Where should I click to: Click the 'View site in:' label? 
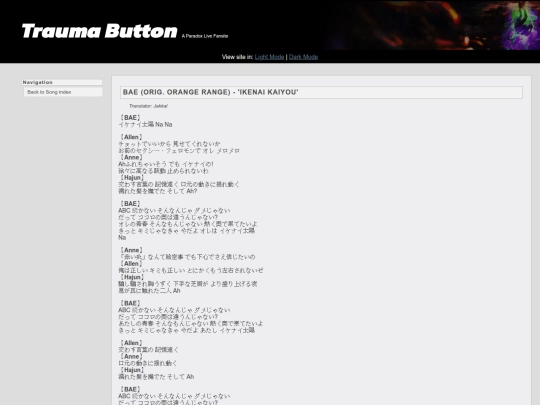click(237, 57)
